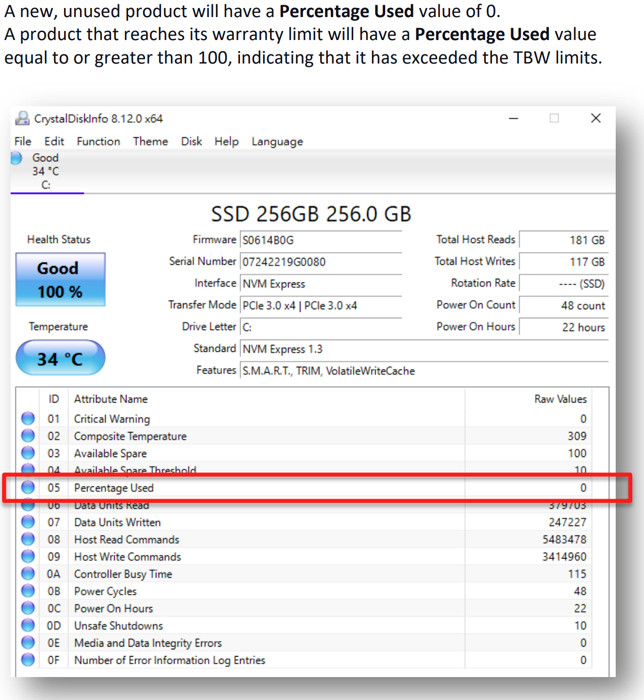This screenshot has width=644, height=700.
Task: Click the Total Host Writes value 117 GB
Action: coord(564,262)
